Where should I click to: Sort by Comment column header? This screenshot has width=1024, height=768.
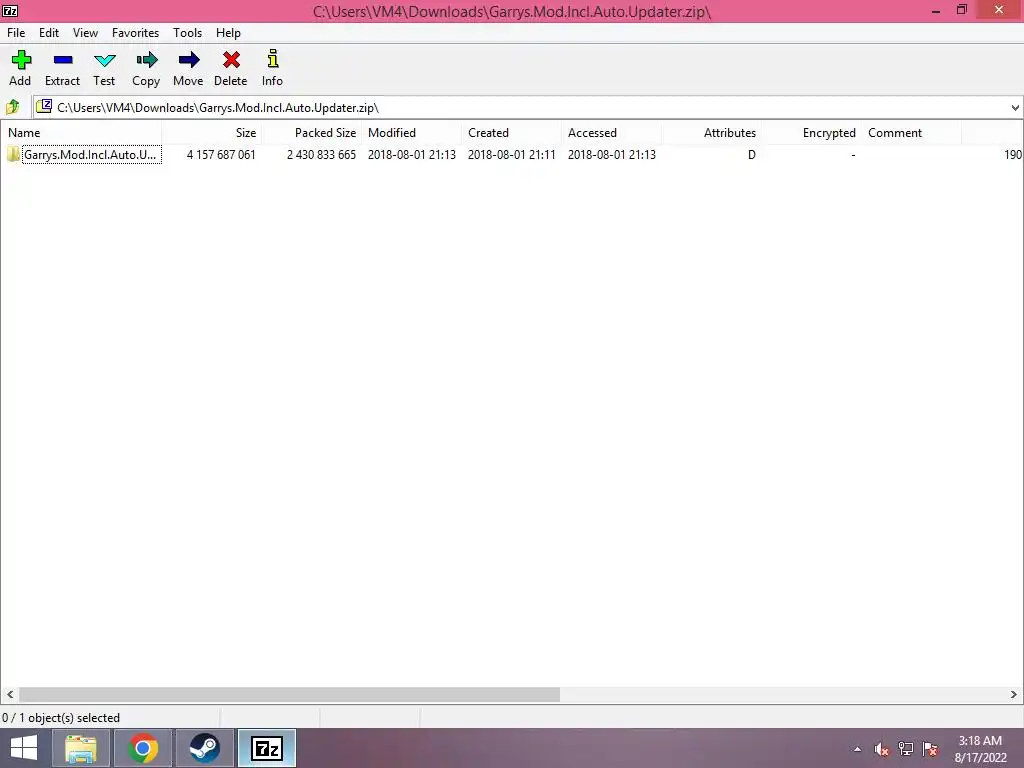click(x=911, y=133)
